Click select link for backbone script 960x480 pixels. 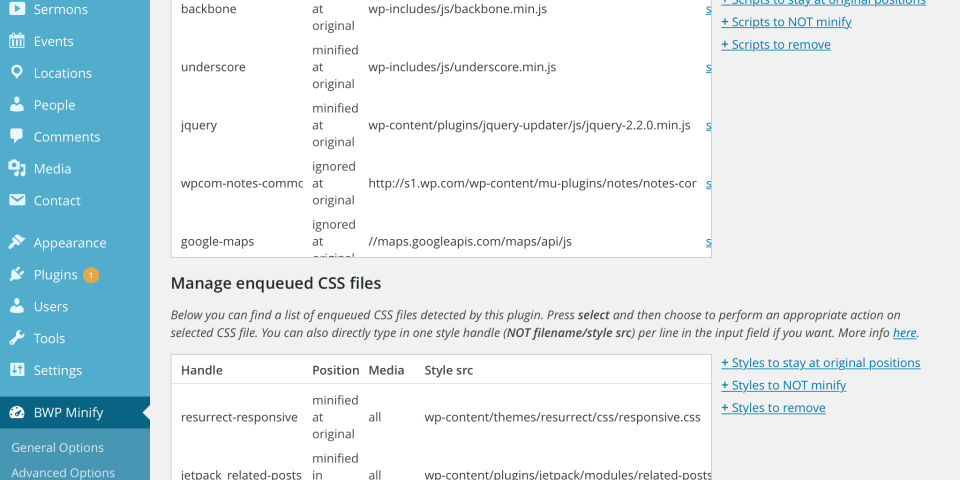708,9
